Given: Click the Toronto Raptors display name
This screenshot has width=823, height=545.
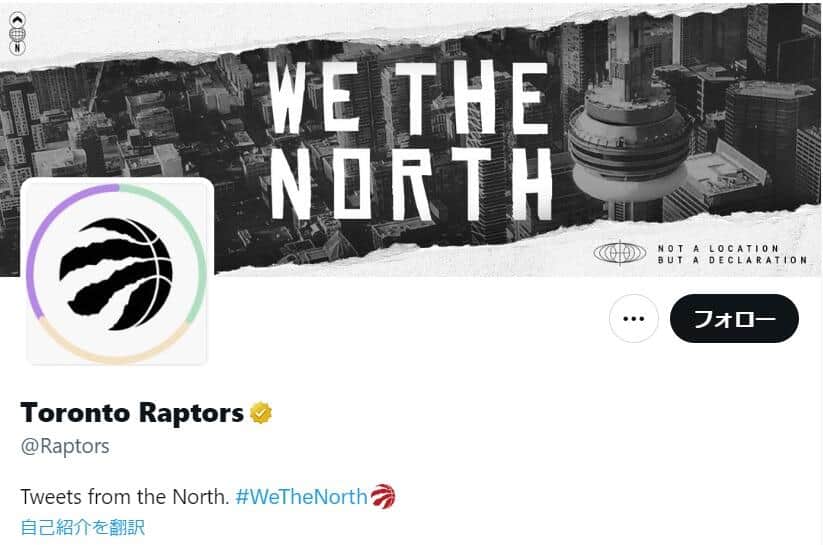Looking at the screenshot, I should pyautogui.click(x=132, y=413).
